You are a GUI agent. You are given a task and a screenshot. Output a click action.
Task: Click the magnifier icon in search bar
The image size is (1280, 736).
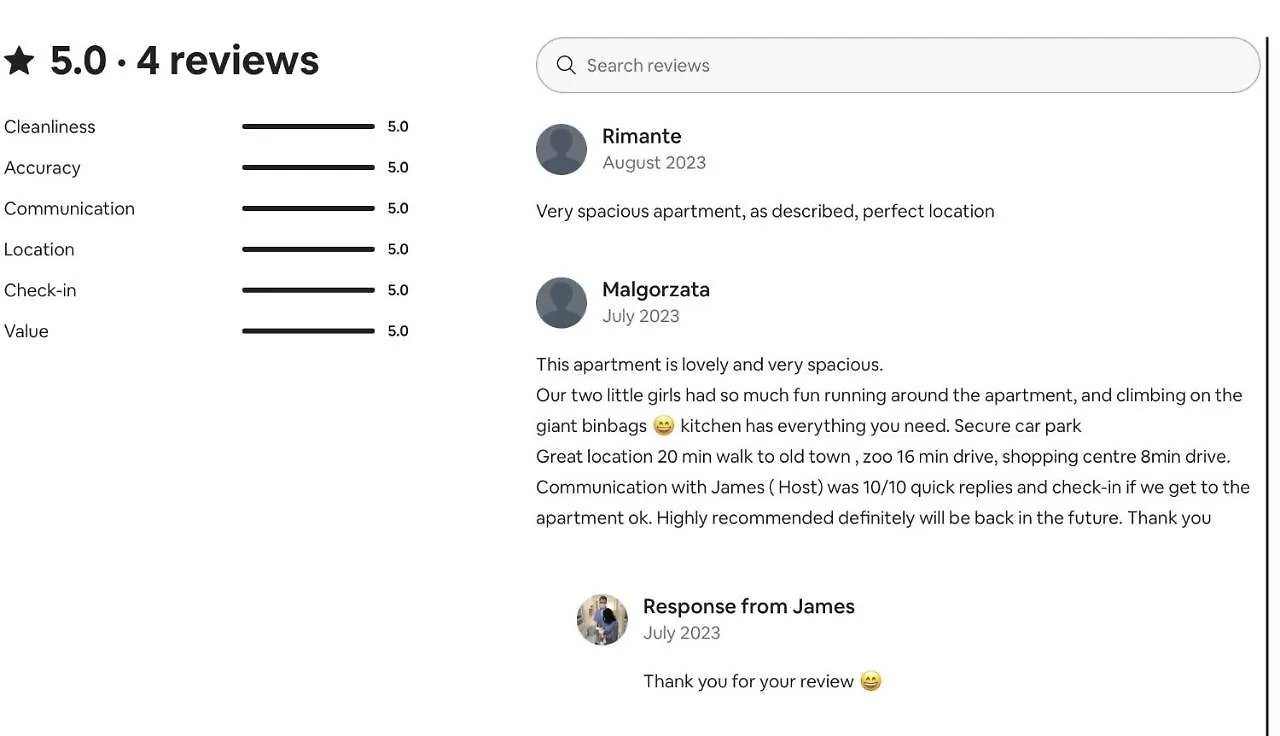566,65
